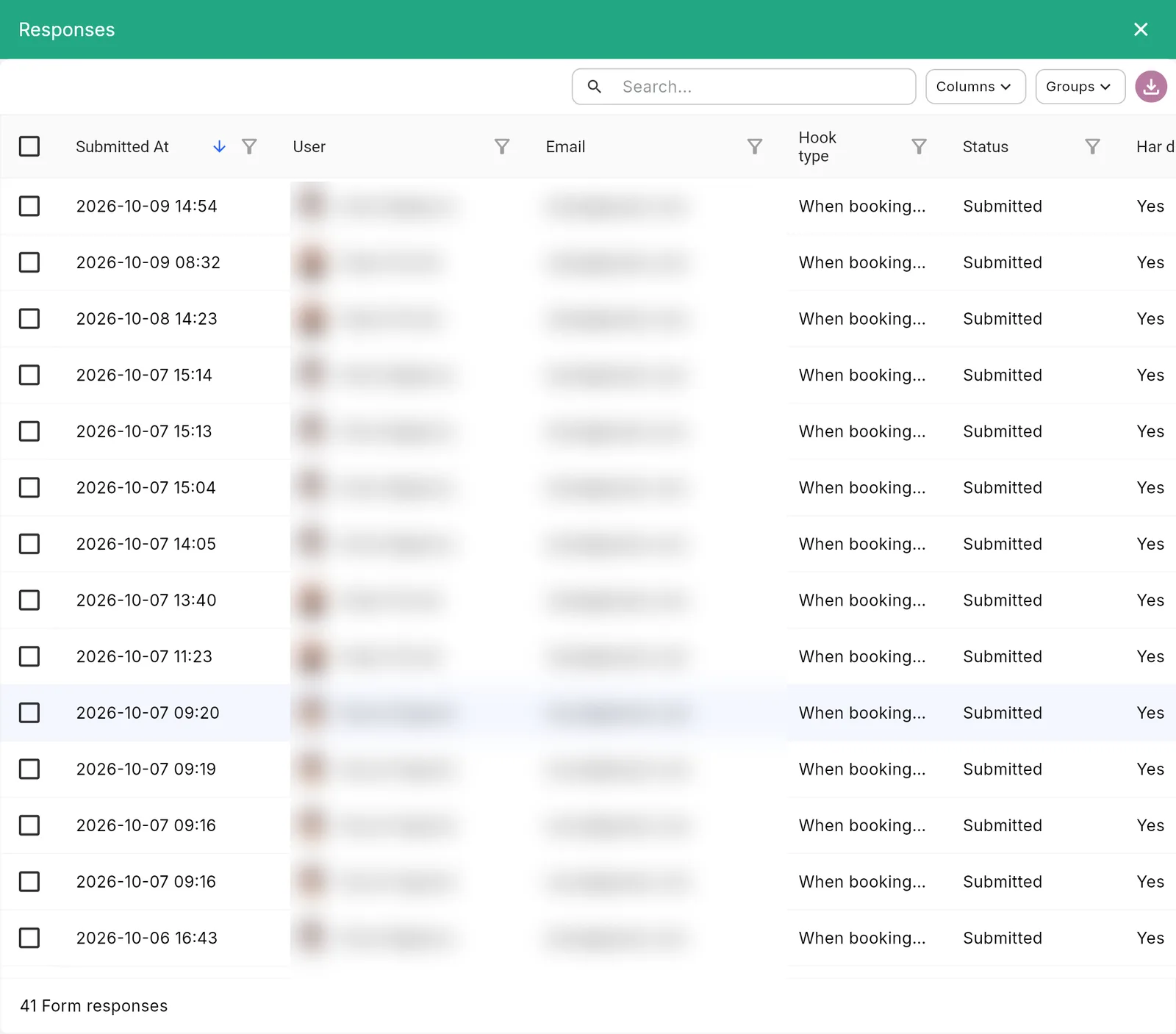
Task: Select the 2026-10-09 14:54 row checkbox
Action: pyautogui.click(x=29, y=206)
